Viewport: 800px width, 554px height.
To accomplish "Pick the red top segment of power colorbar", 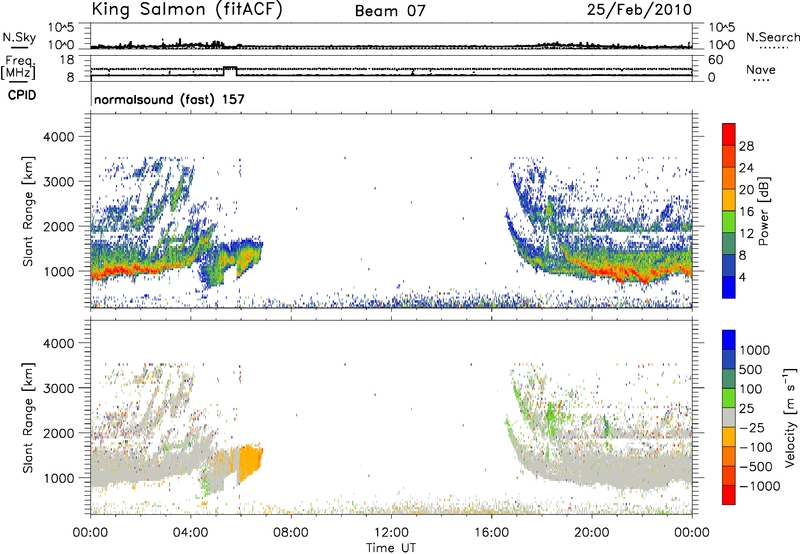I will pos(729,135).
